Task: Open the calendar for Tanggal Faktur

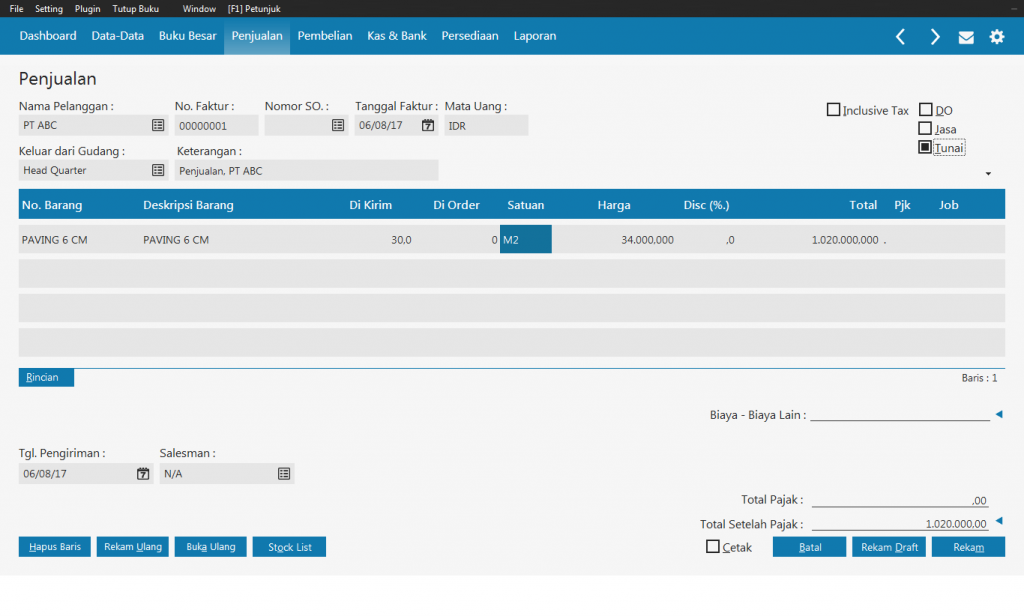Action: [428, 126]
